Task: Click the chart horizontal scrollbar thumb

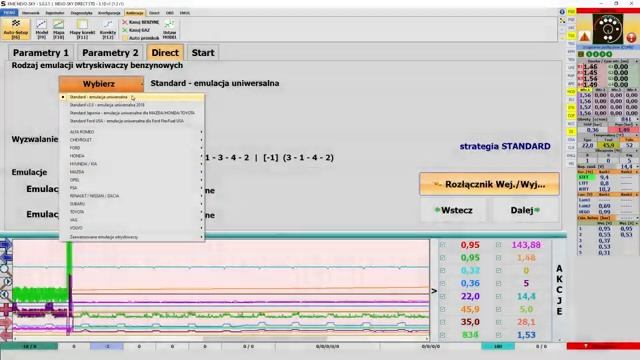Action: pos(265,338)
